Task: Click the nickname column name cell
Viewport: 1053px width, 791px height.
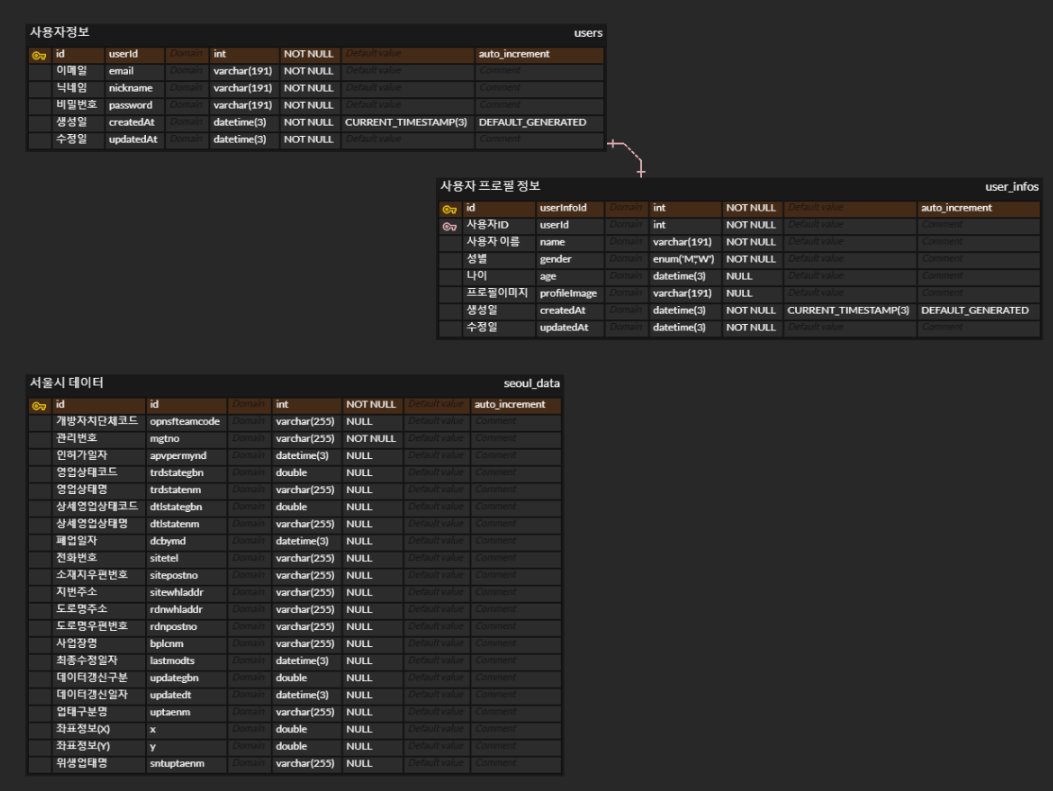Action: click(x=134, y=88)
